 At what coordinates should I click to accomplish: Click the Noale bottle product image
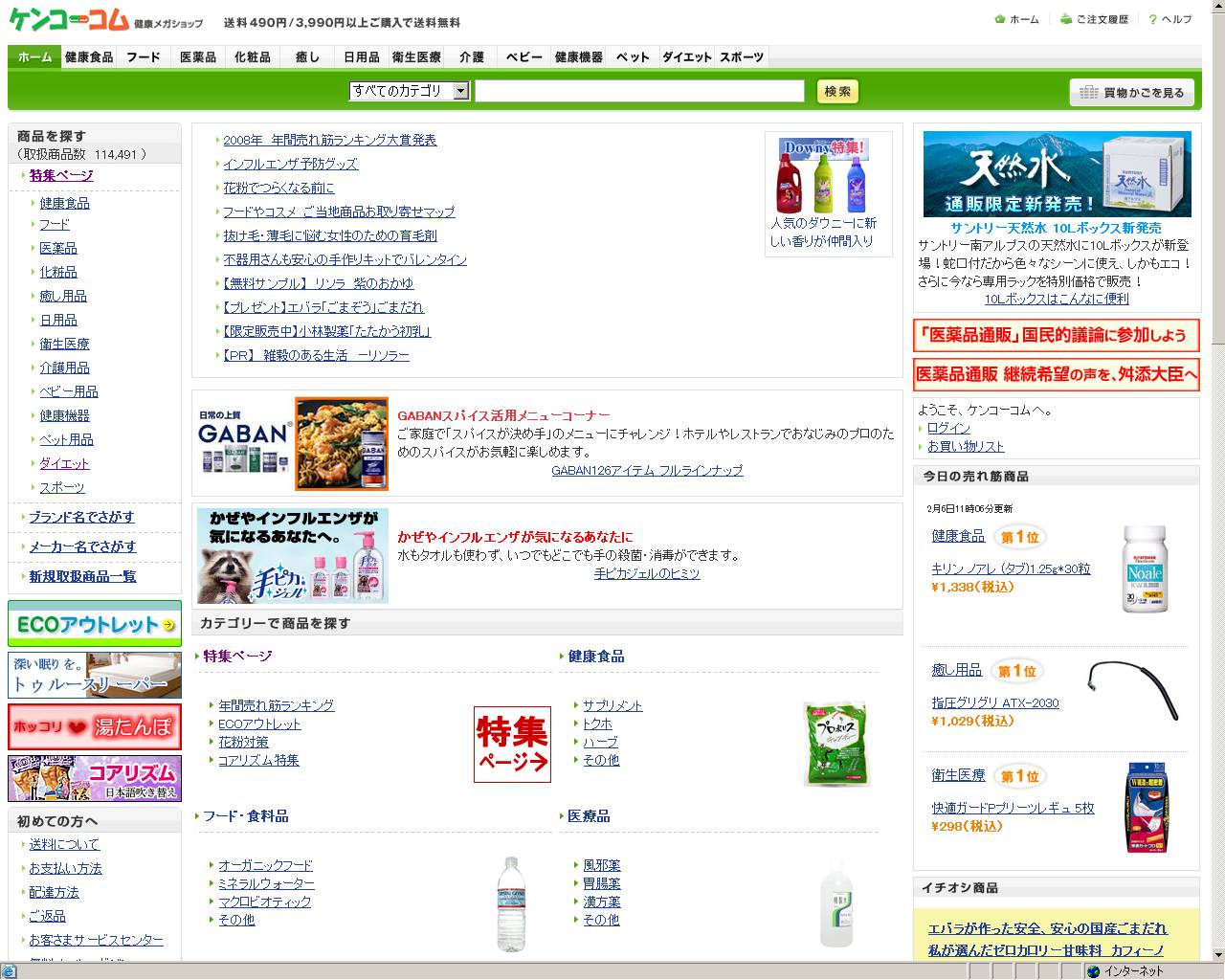tap(1145, 568)
